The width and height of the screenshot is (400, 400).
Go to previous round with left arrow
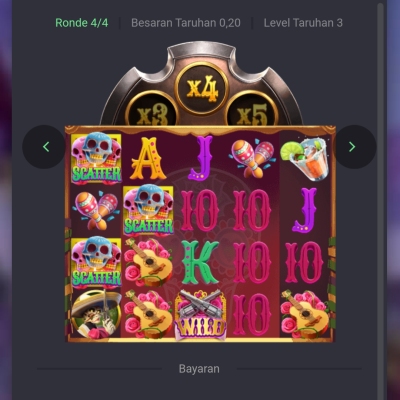point(44,147)
